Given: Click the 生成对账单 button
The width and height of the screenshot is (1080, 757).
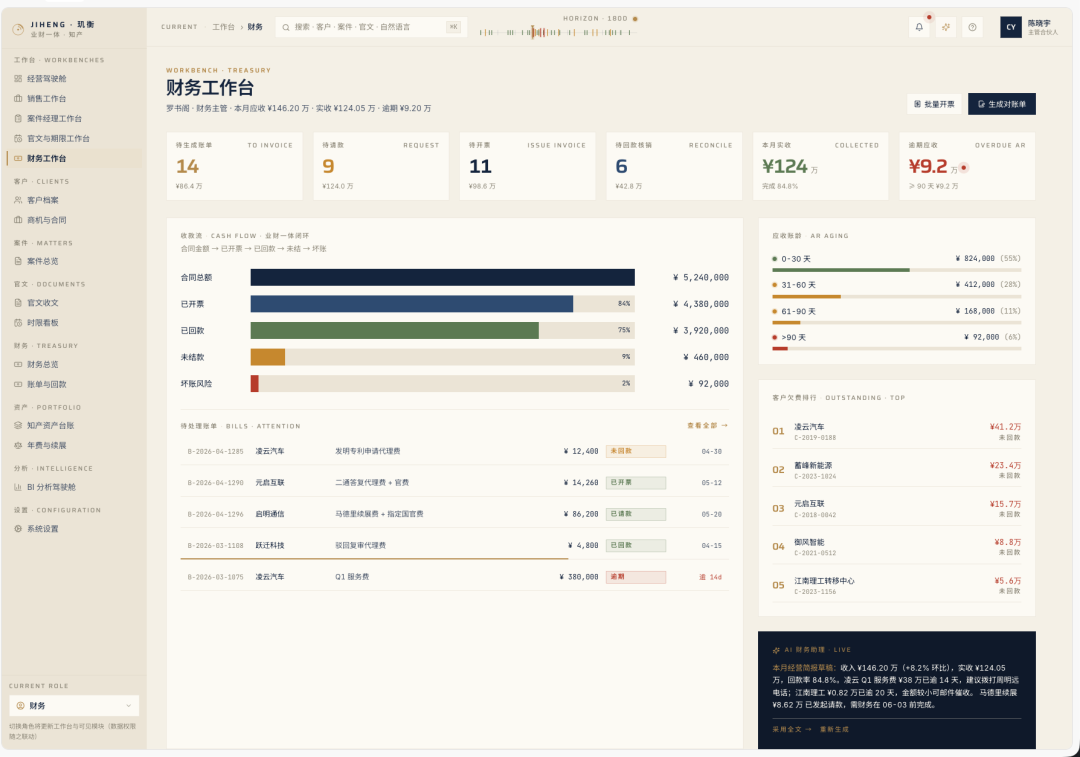Looking at the screenshot, I should (1001, 104).
